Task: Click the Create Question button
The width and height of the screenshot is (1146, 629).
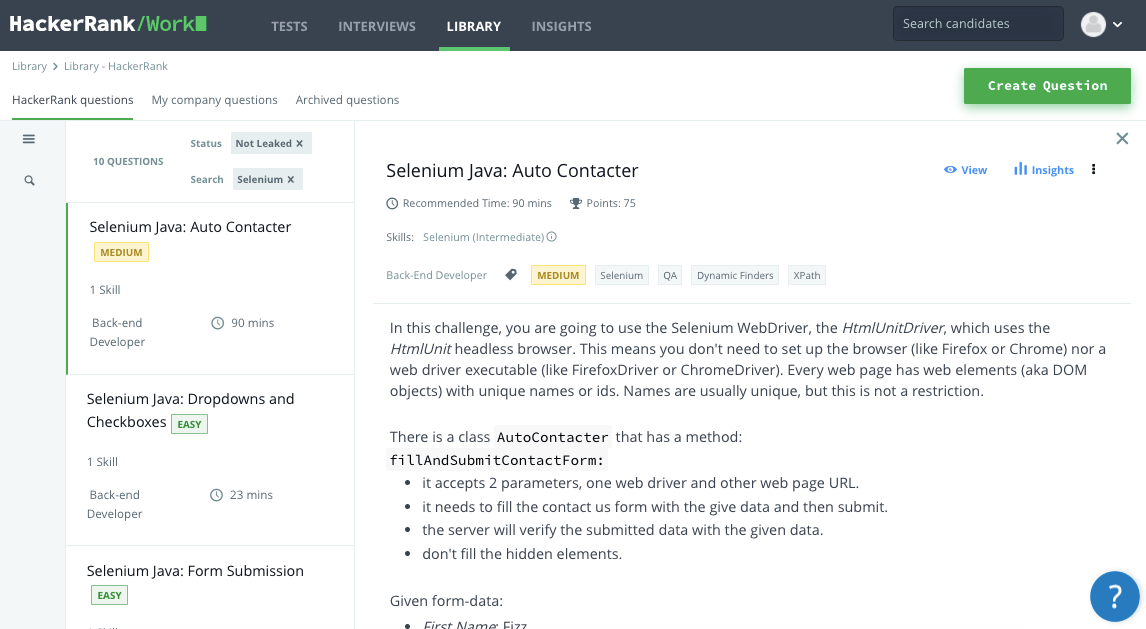Action: click(x=1047, y=85)
